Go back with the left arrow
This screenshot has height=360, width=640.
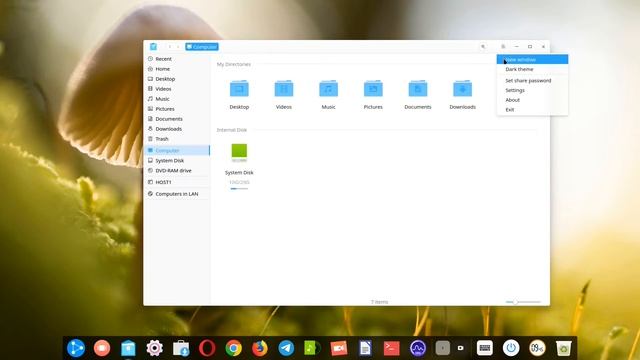(170, 47)
